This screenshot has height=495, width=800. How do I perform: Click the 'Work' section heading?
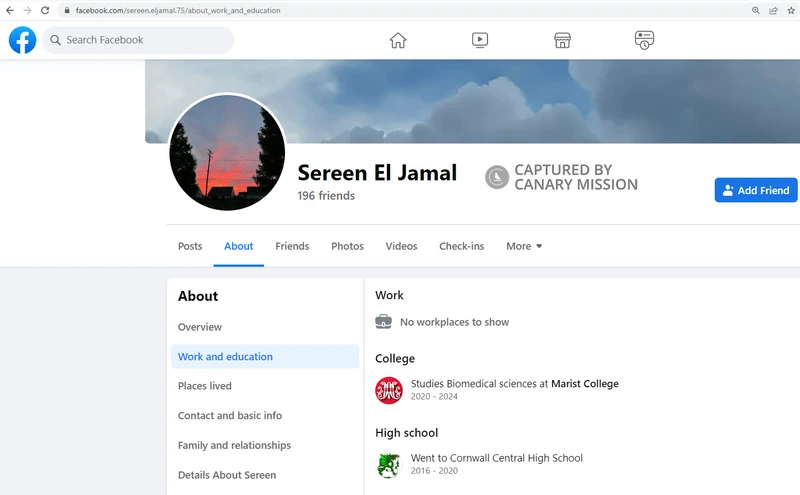tap(389, 295)
